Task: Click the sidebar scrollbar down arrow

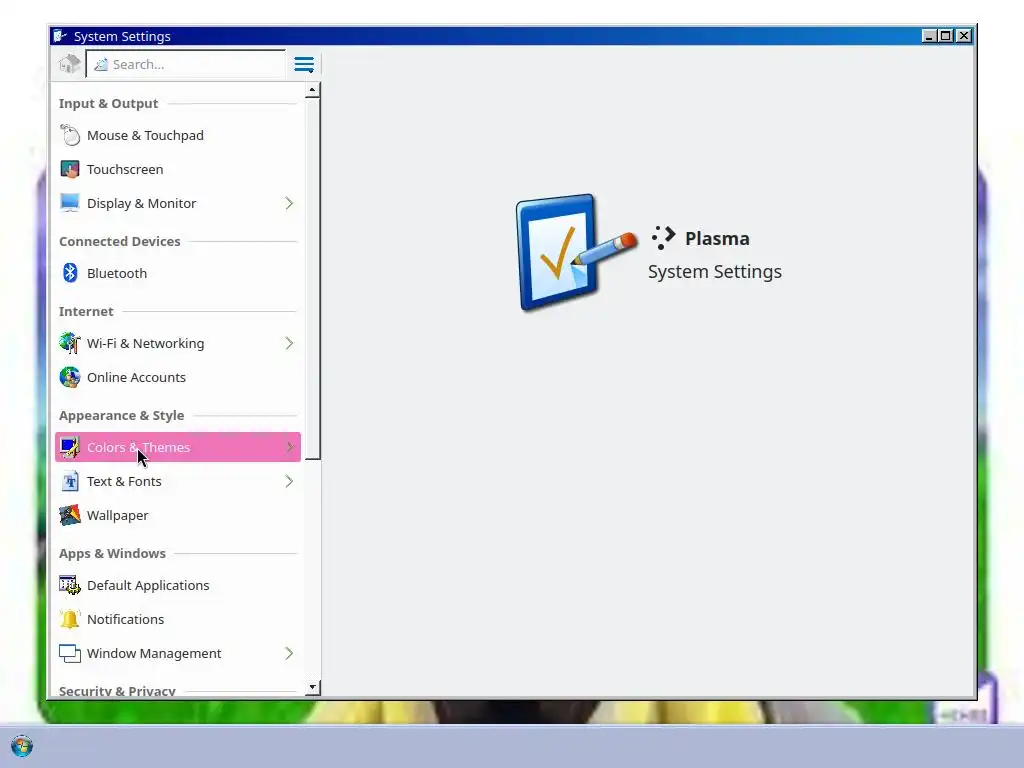Action: (312, 687)
